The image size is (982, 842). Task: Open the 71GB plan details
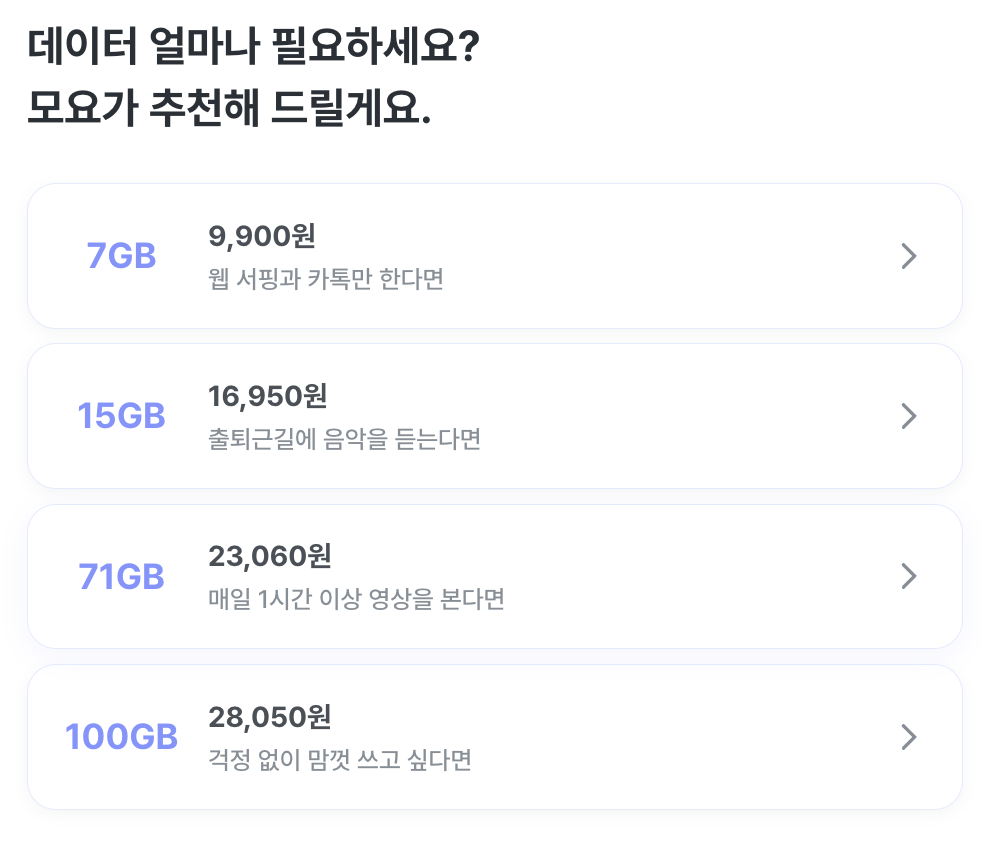[x=495, y=576]
